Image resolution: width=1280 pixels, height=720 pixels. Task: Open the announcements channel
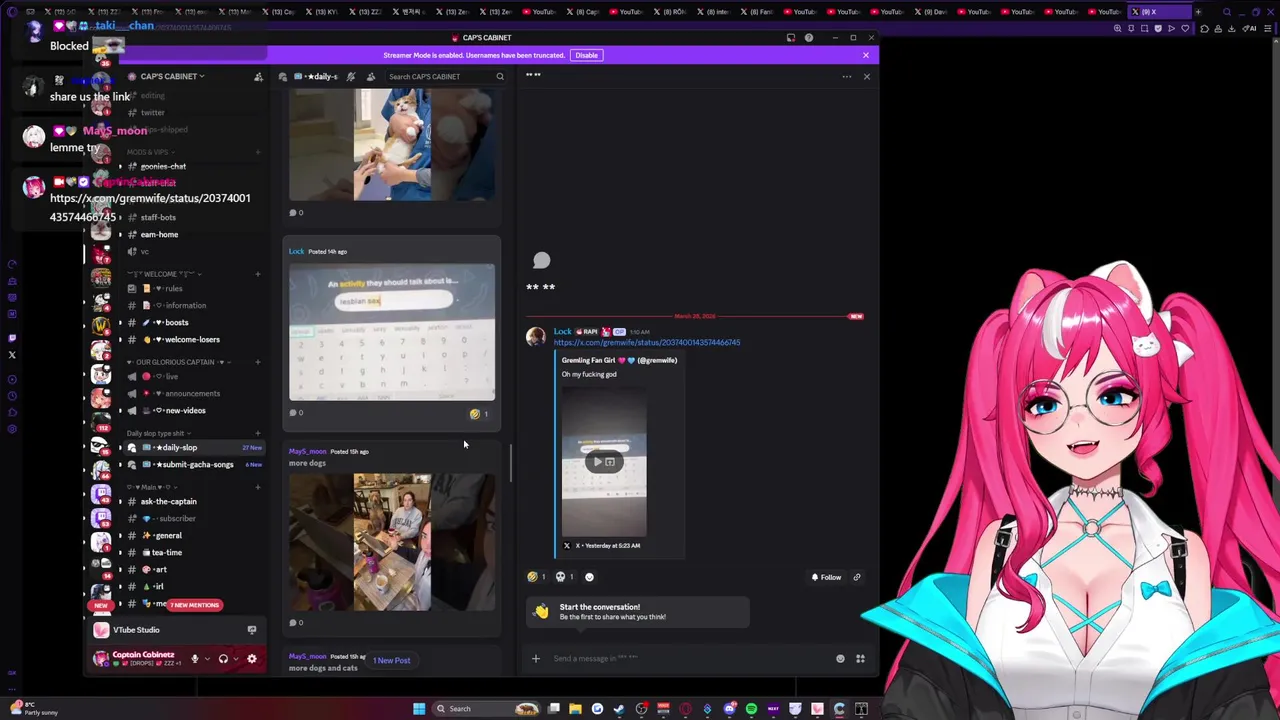tap(192, 393)
